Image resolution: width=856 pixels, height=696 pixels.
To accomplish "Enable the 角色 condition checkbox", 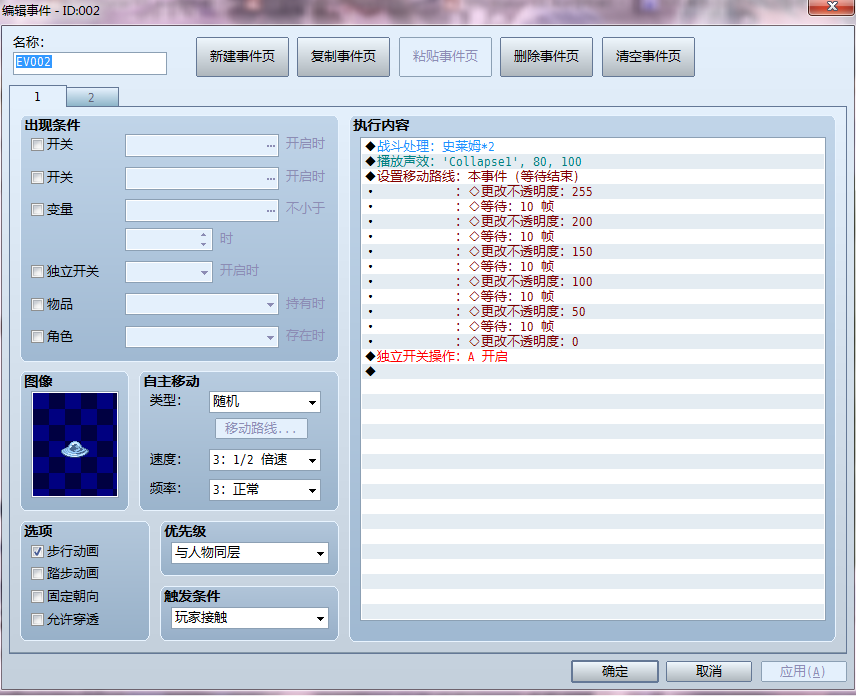I will (x=37, y=336).
